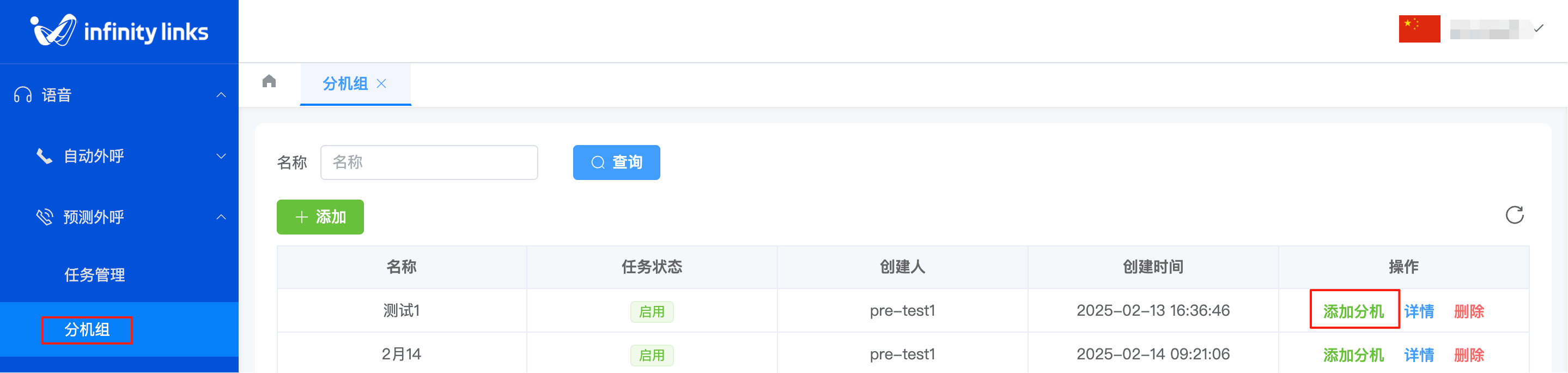
Task: Focus the 名称 search input field
Action: pyautogui.click(x=429, y=163)
